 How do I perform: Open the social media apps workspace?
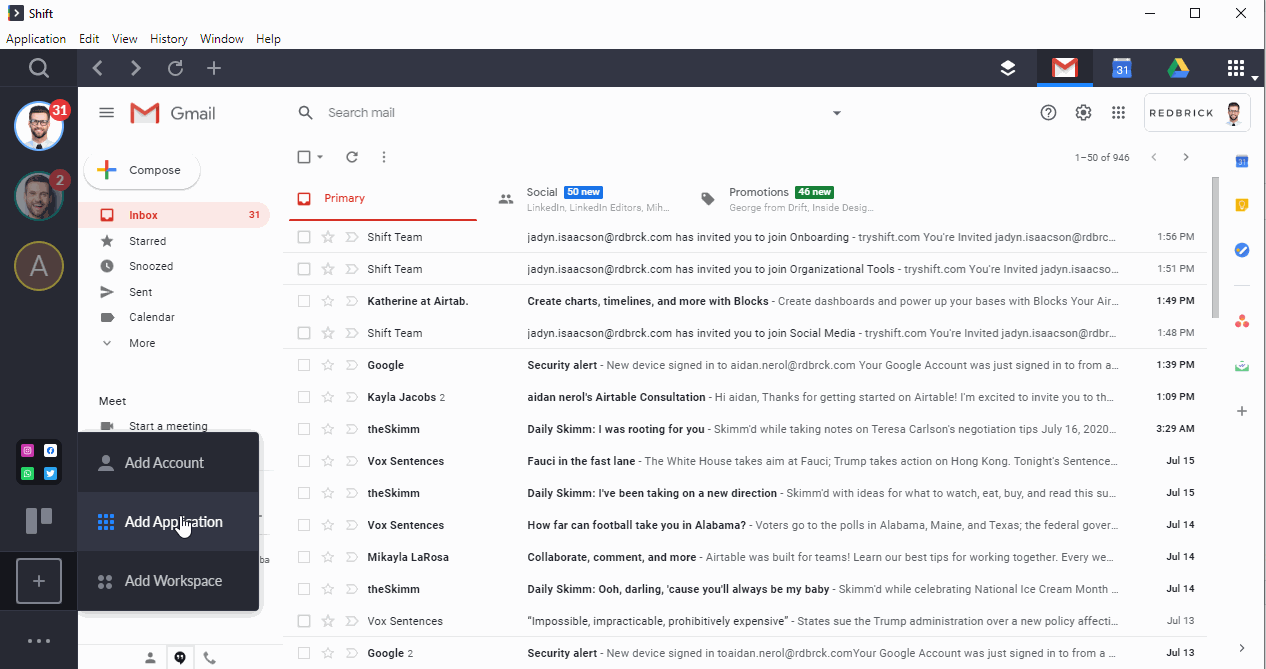click(x=39, y=462)
